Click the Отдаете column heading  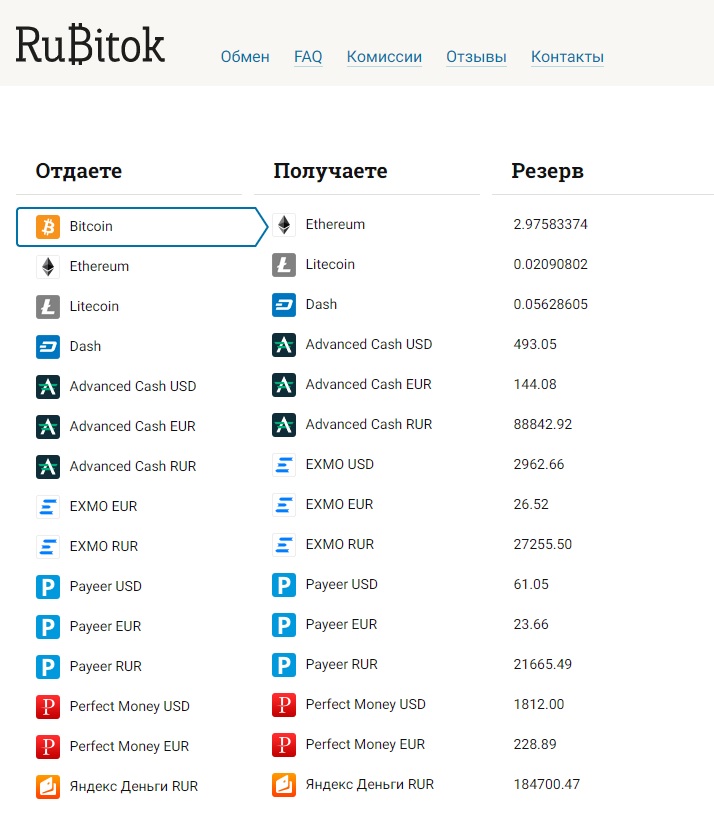(x=79, y=171)
